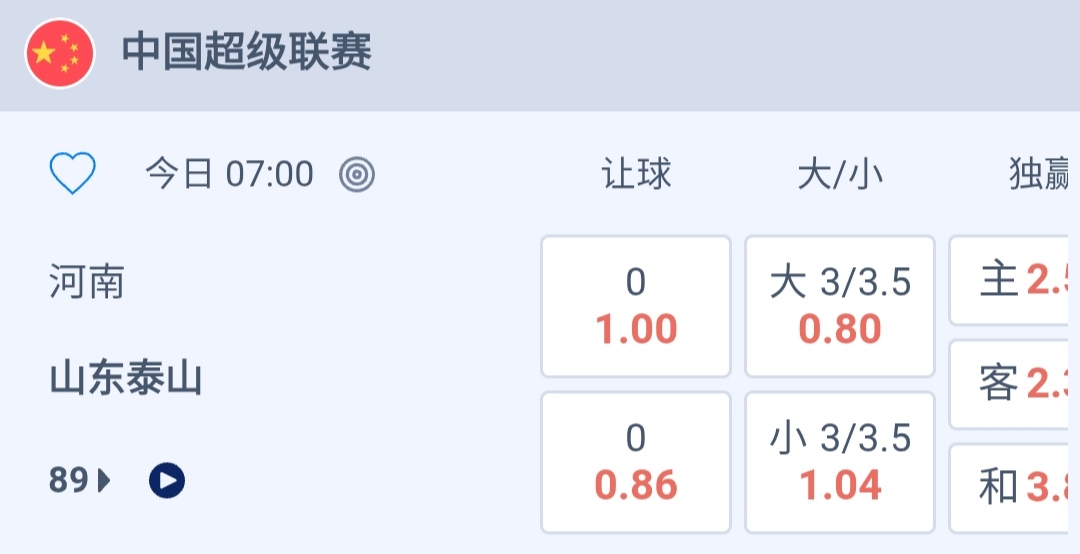Choose the 主 home win odds
Image resolution: width=1080 pixels, height=554 pixels.
click(1016, 281)
